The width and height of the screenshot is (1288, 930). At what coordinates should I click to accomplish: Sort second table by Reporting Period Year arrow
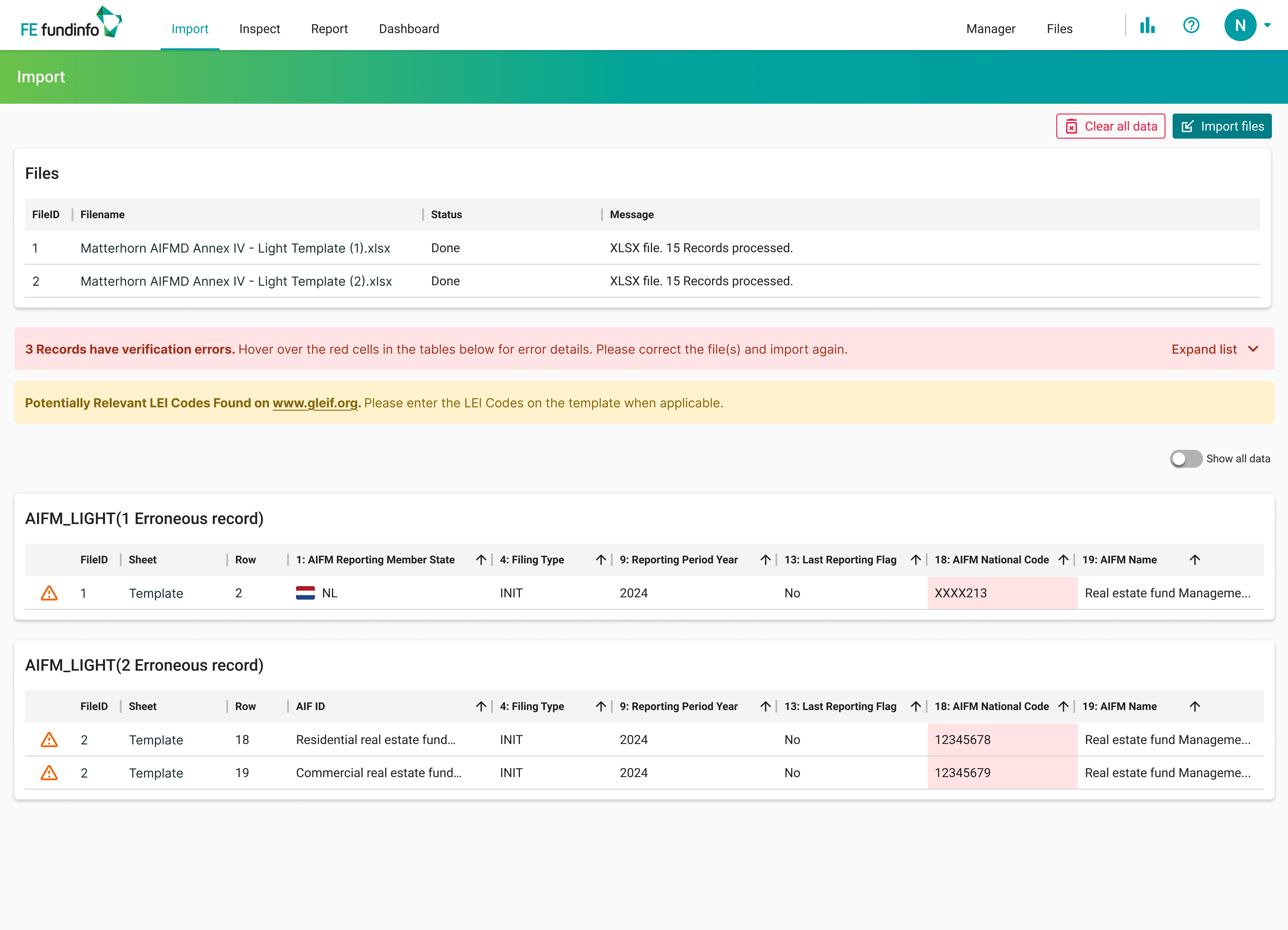(765, 706)
